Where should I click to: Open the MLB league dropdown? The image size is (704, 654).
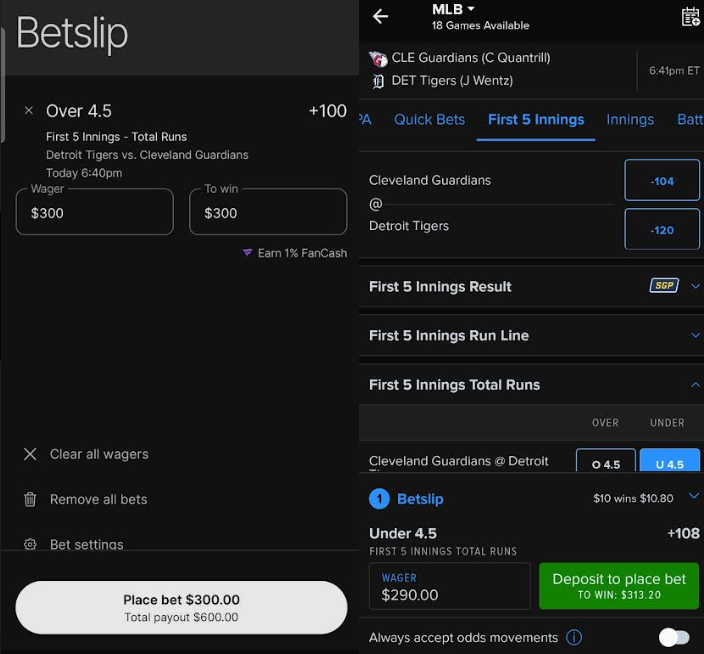[453, 9]
